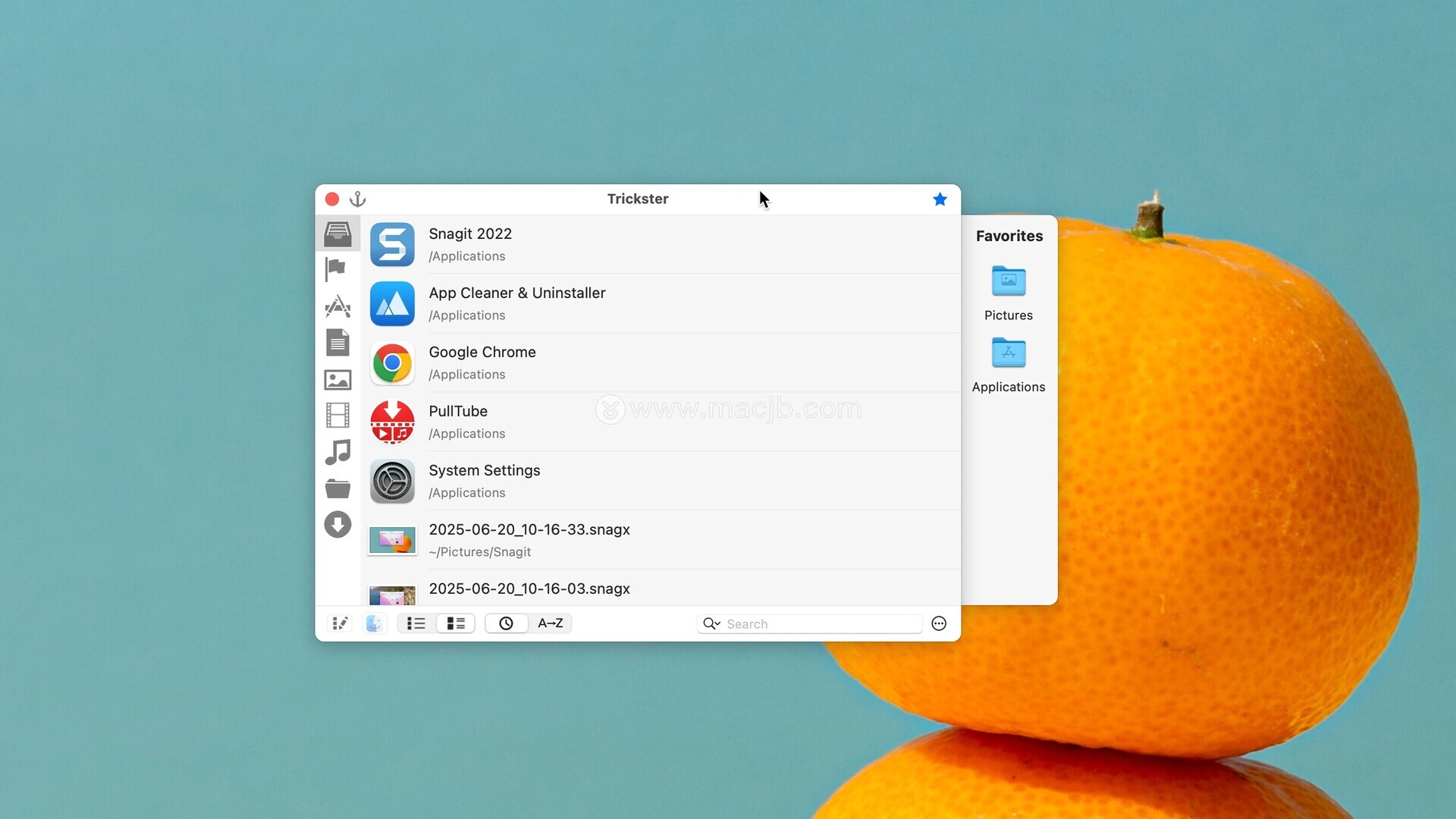
Task: Click the Google Chrome icon
Action: click(x=392, y=362)
